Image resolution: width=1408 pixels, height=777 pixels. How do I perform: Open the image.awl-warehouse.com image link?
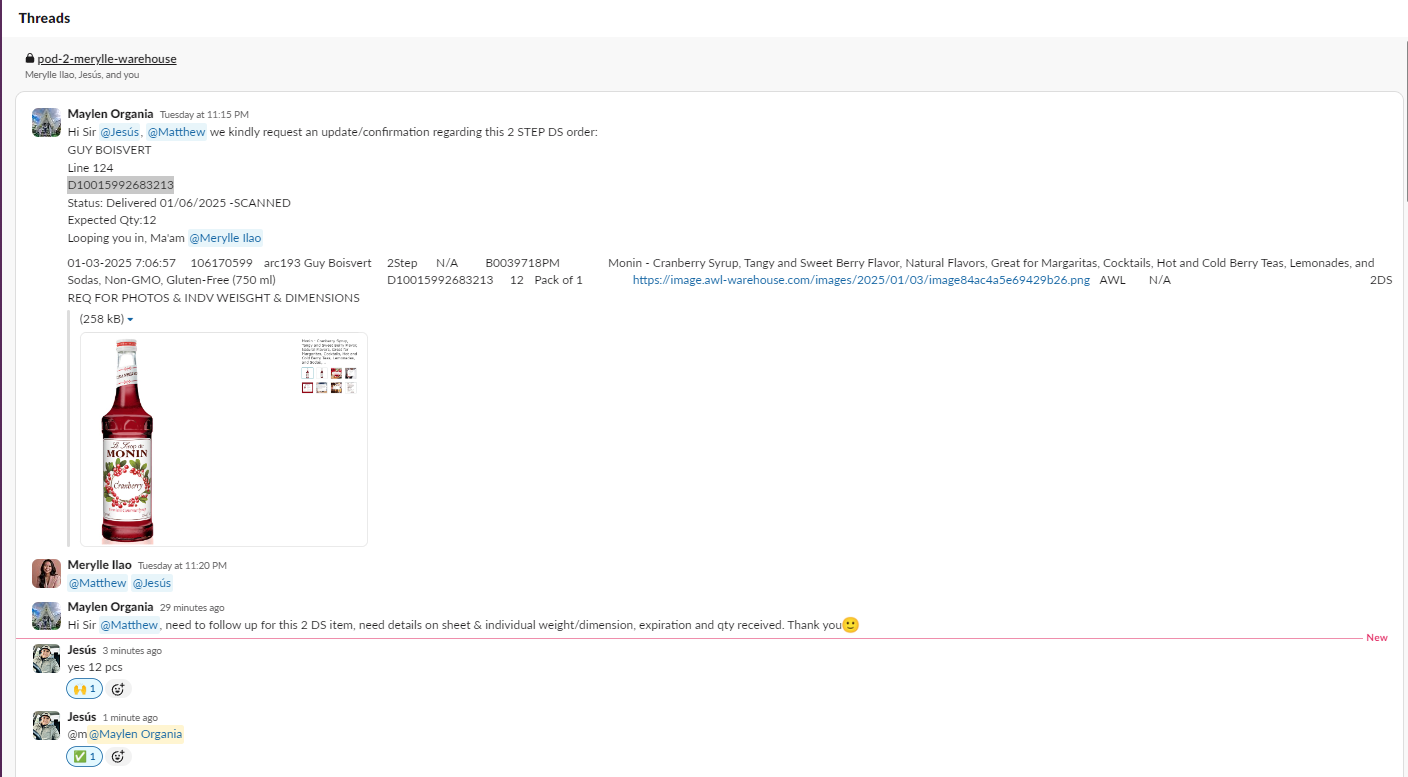point(861,280)
